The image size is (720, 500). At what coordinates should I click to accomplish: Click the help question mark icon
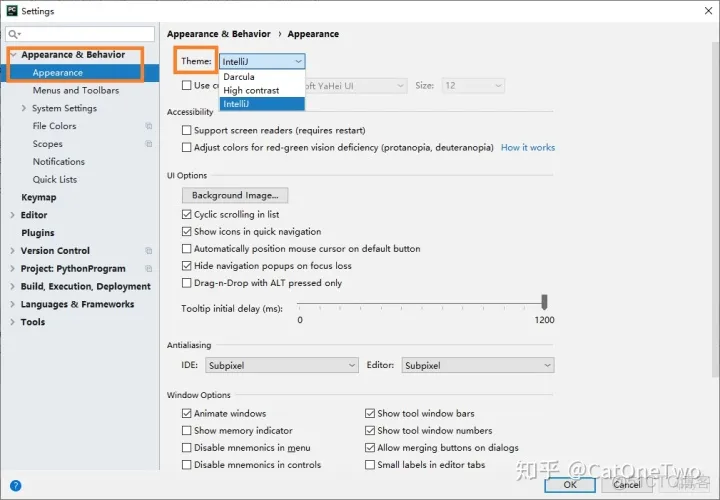pos(15,485)
